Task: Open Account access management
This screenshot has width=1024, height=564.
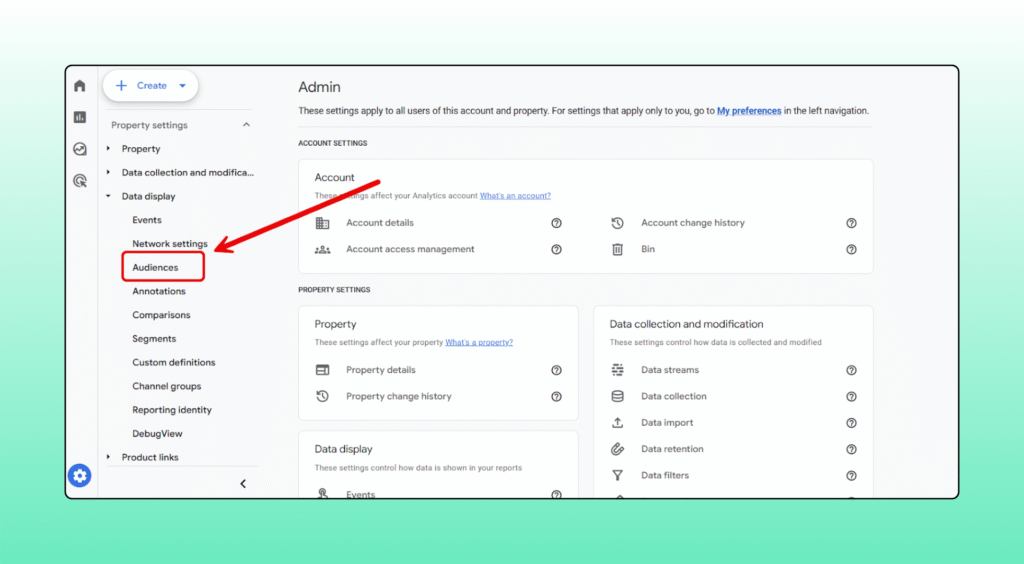Action: [410, 249]
